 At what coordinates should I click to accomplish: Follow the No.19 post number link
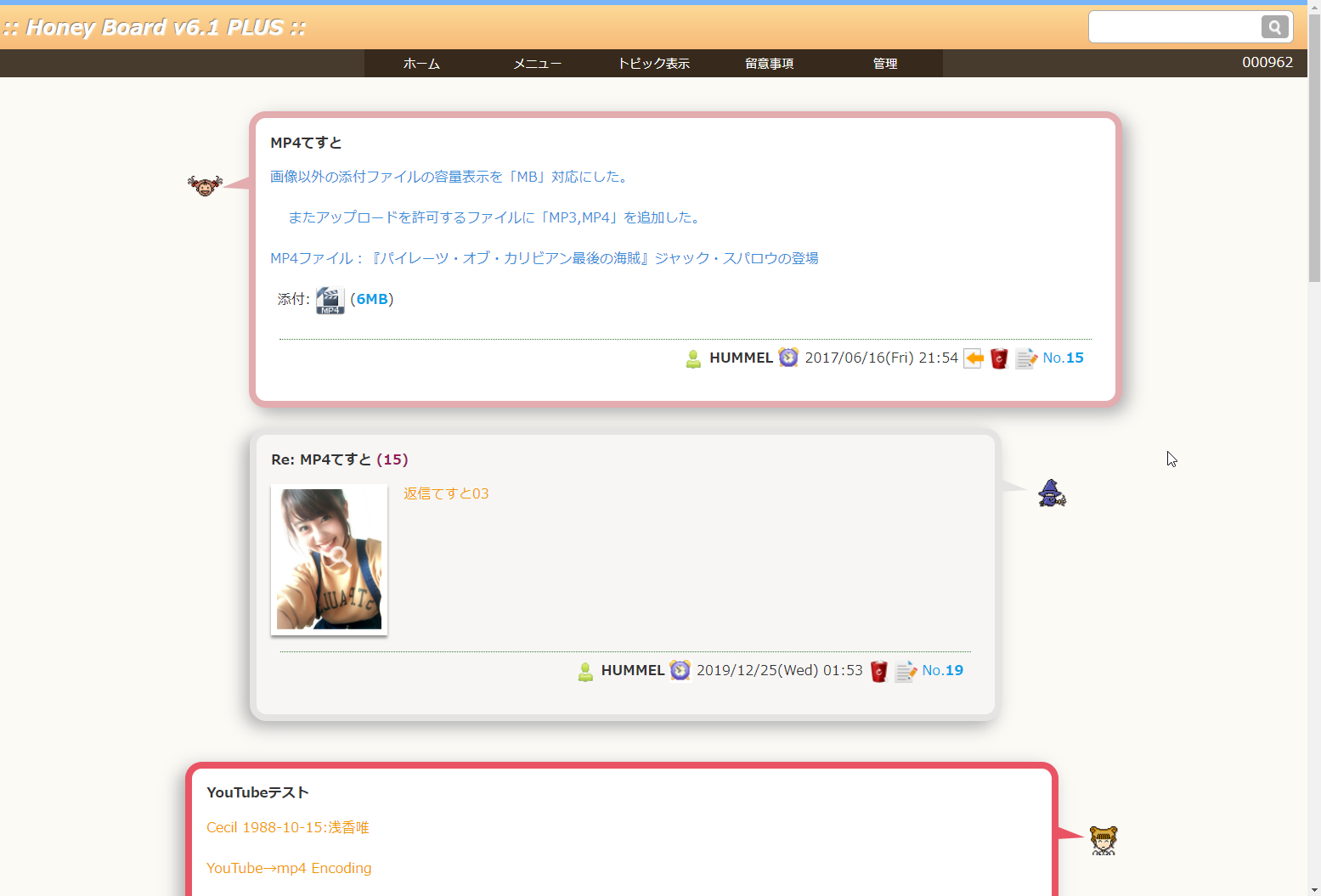(942, 670)
